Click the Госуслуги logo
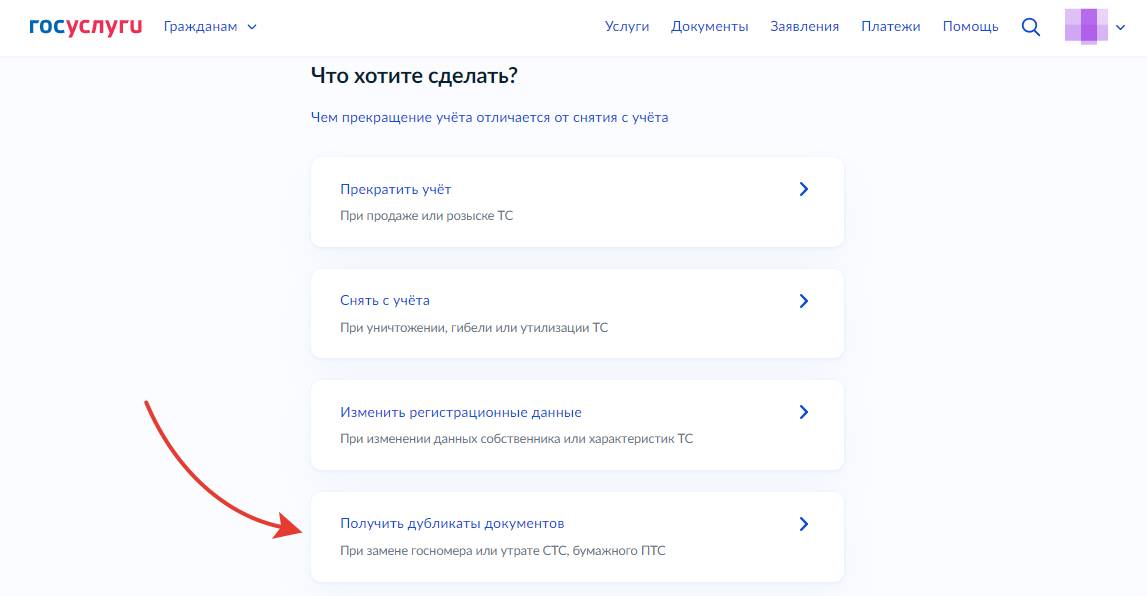Screen dimensions: 1147x596 [x=87, y=27]
